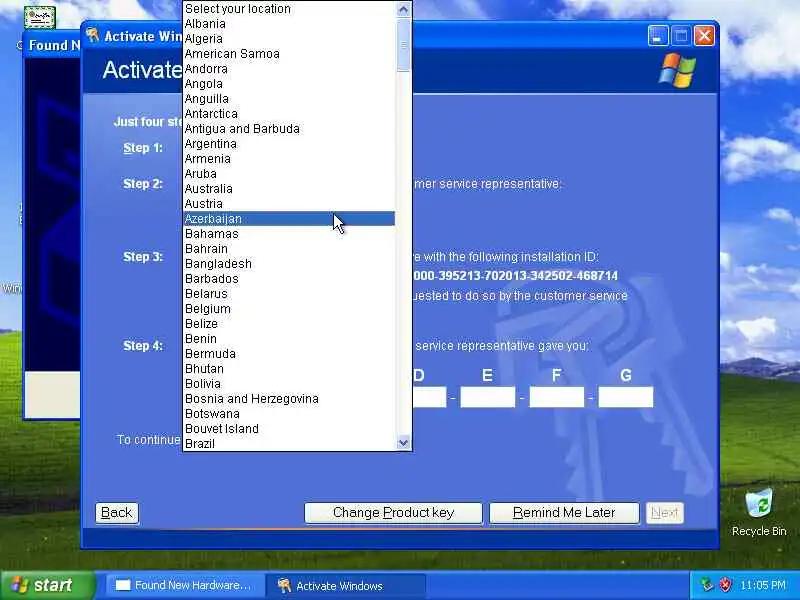Pick Andorra from the country list

point(289,69)
